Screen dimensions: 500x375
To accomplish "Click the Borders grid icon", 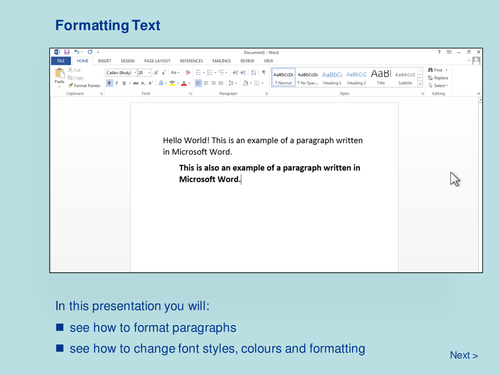I will [x=257, y=83].
